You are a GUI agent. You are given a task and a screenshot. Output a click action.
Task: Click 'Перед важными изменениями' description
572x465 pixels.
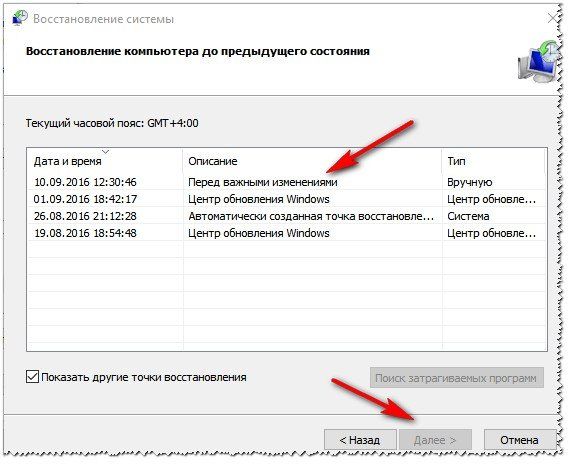pos(263,182)
